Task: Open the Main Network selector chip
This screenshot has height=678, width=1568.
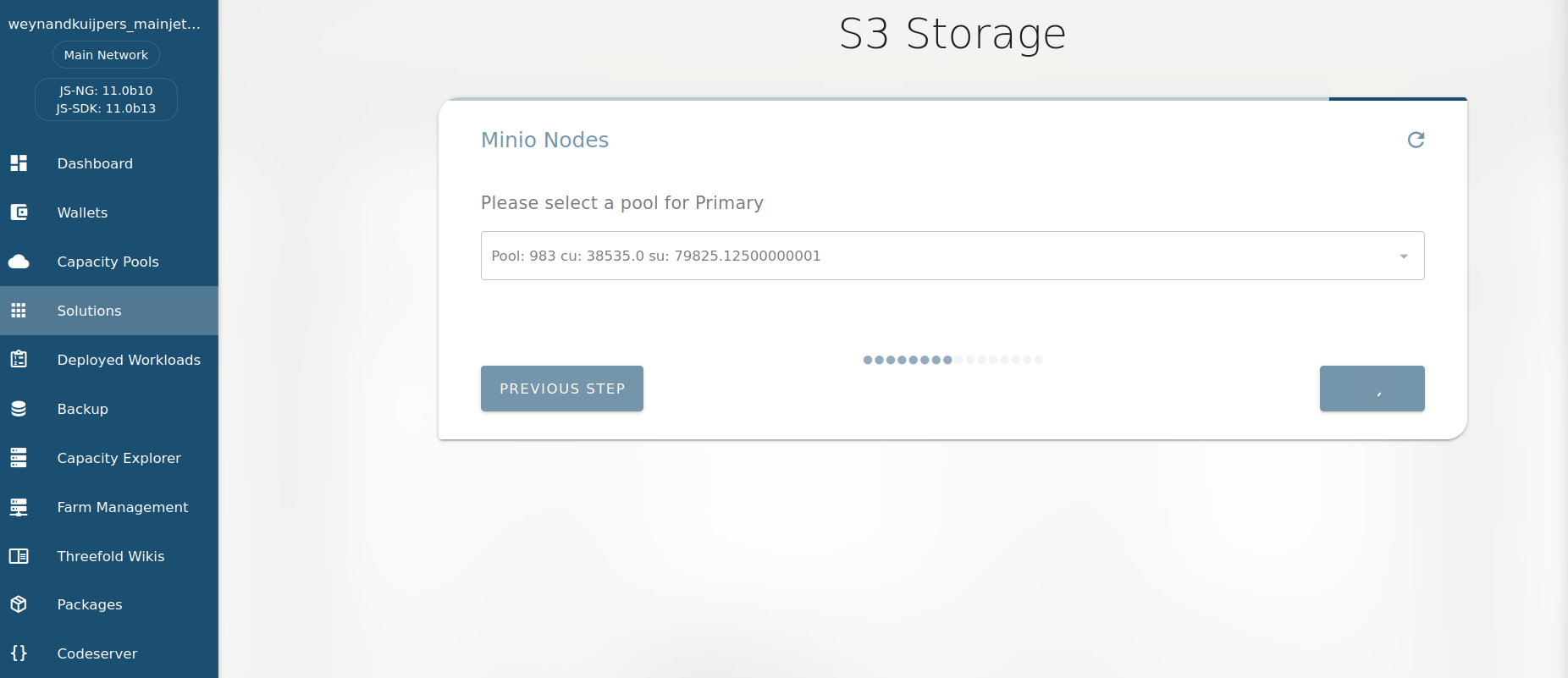Action: point(105,54)
